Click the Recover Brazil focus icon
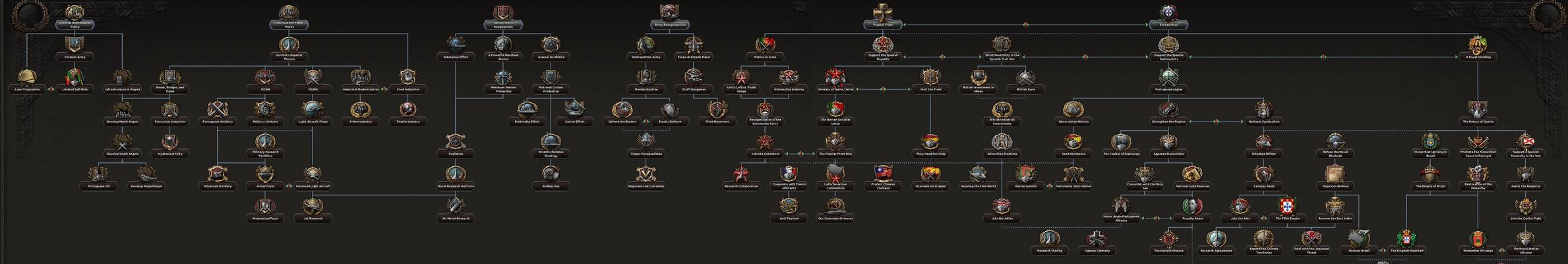 [x=1358, y=238]
